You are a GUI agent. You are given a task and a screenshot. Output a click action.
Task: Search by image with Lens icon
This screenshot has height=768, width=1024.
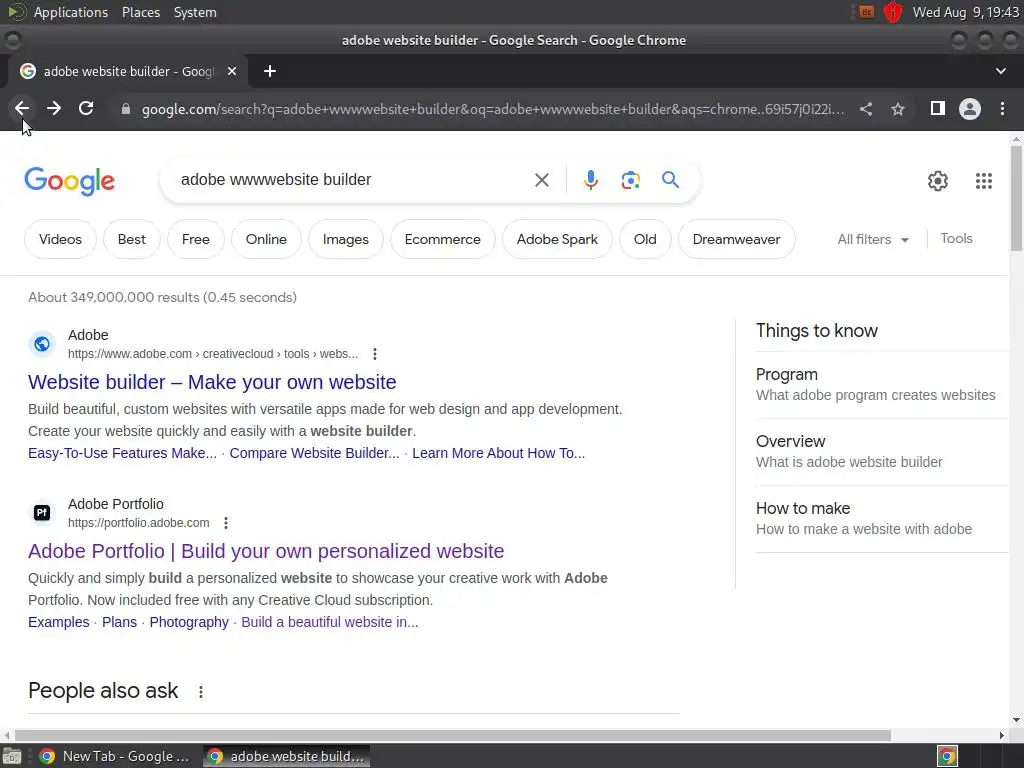tap(630, 180)
